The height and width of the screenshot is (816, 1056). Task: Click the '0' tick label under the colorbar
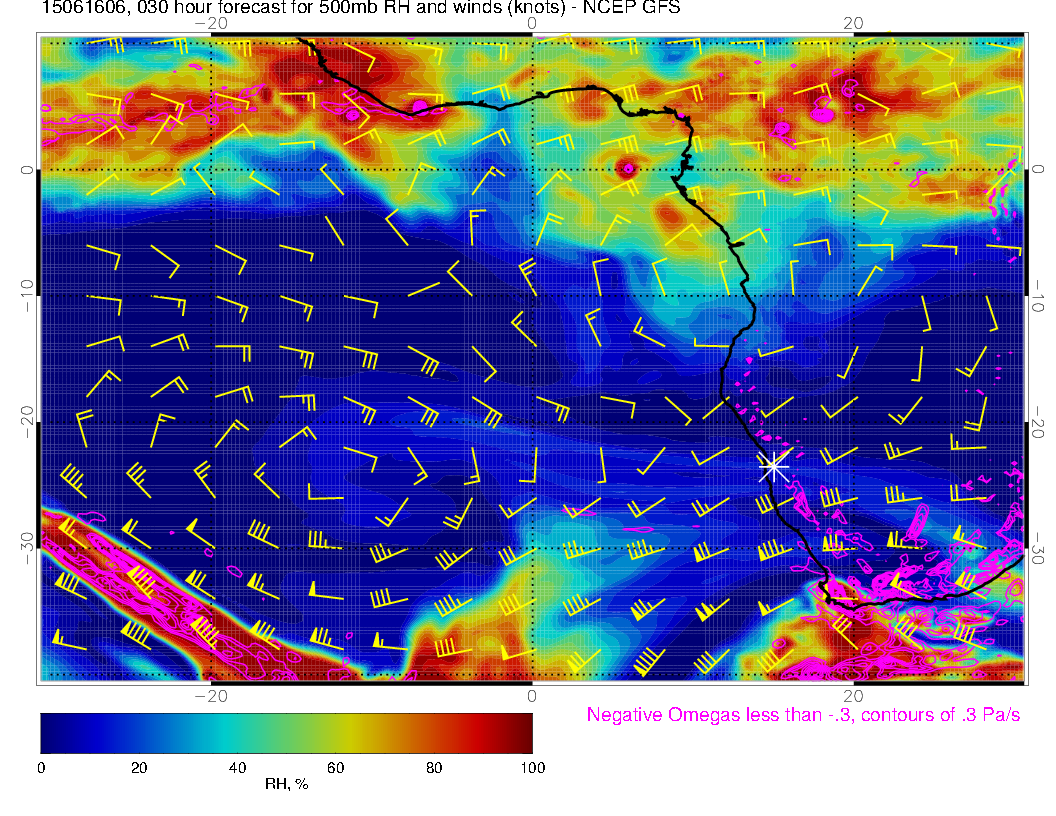[x=41, y=768]
